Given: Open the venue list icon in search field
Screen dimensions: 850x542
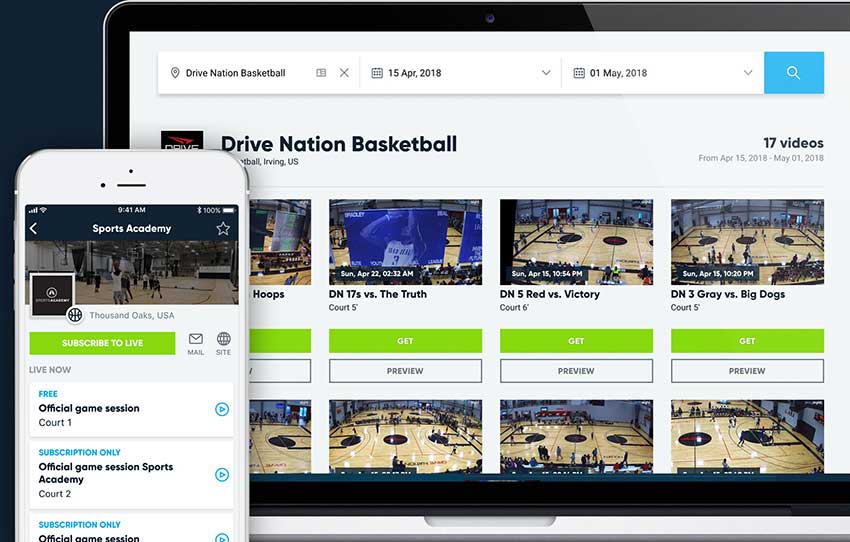Looking at the screenshot, I should point(321,73).
